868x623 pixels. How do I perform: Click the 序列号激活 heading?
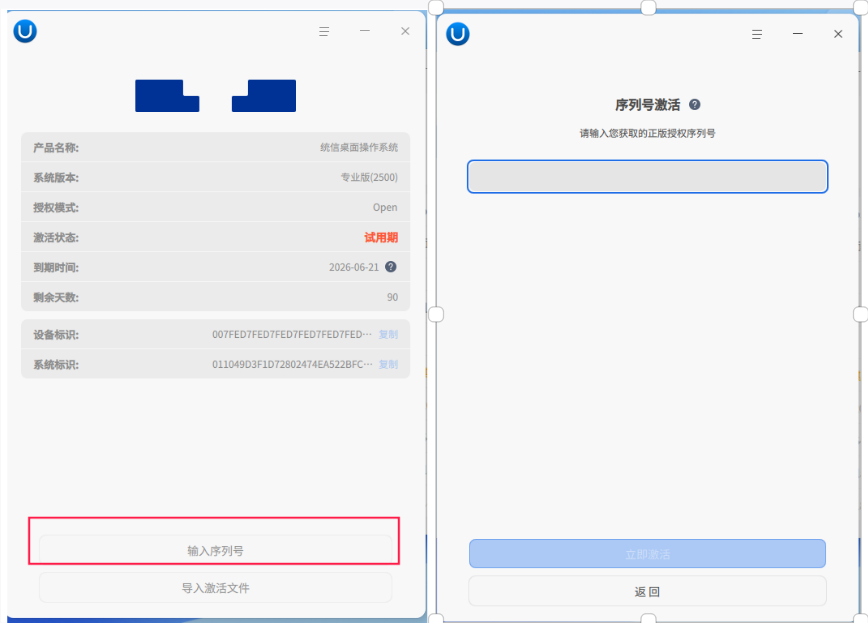click(x=648, y=105)
